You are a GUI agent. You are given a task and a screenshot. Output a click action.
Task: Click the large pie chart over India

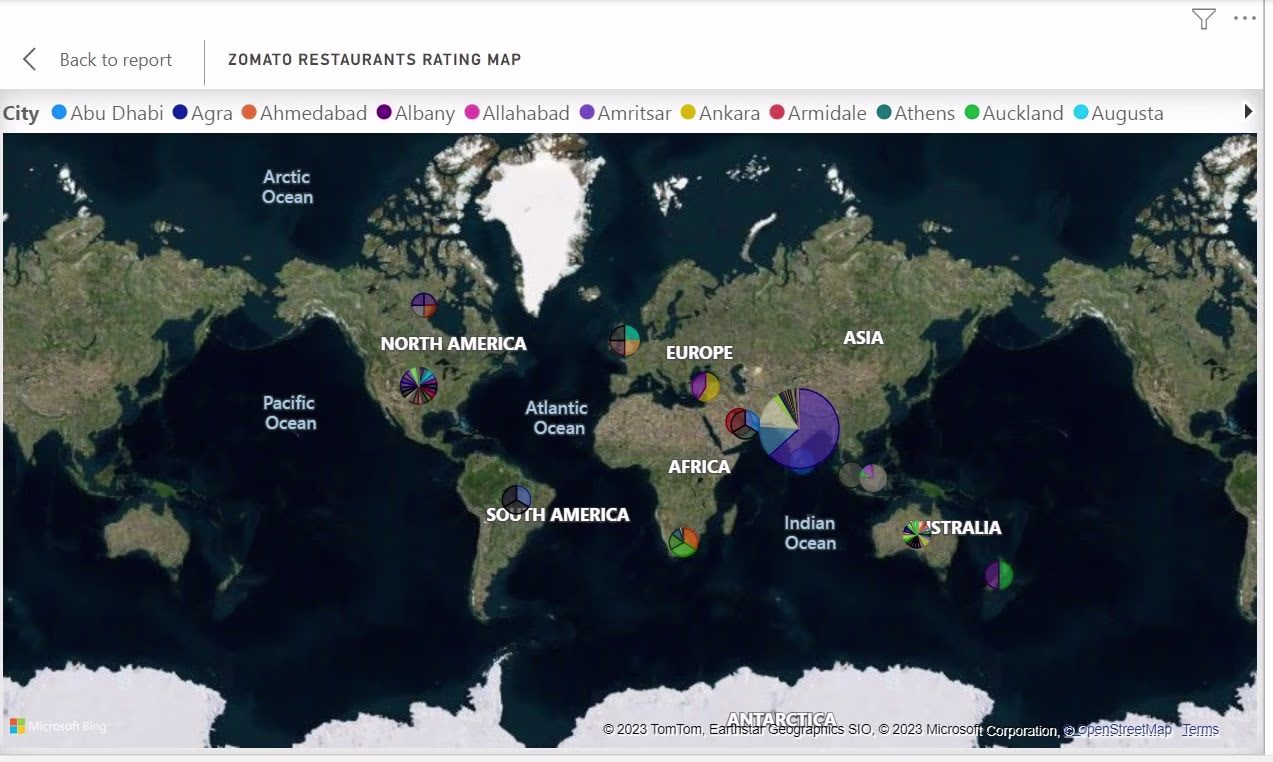point(799,428)
